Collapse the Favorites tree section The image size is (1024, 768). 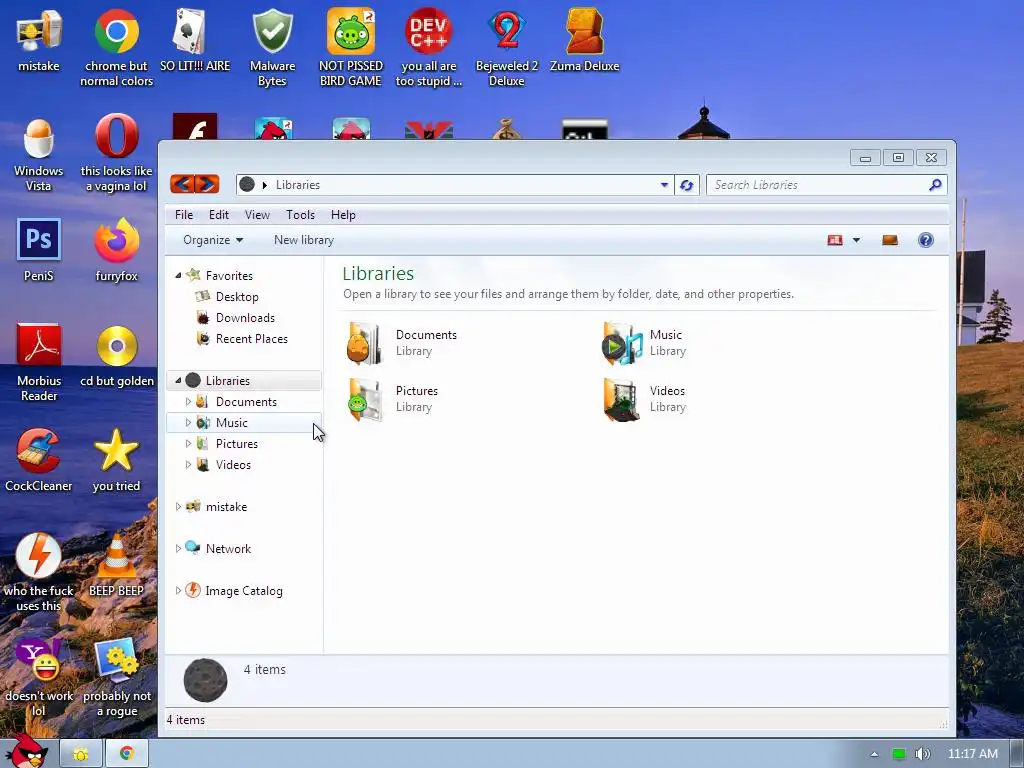click(x=178, y=276)
